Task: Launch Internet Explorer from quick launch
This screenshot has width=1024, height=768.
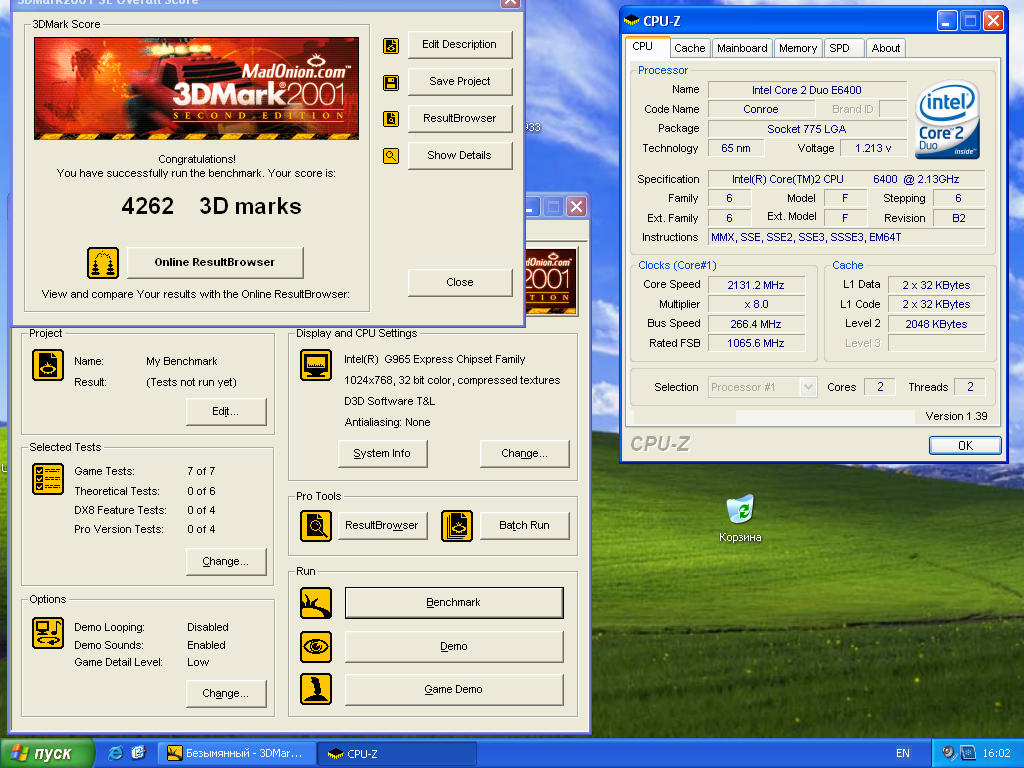Action: [x=115, y=753]
